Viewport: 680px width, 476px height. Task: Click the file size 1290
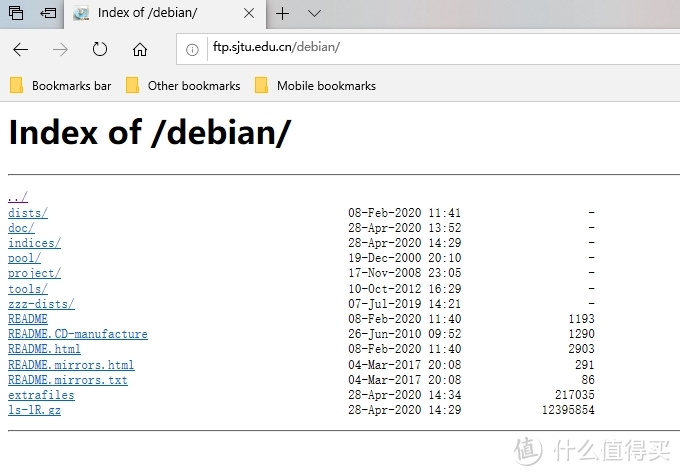tap(582, 334)
